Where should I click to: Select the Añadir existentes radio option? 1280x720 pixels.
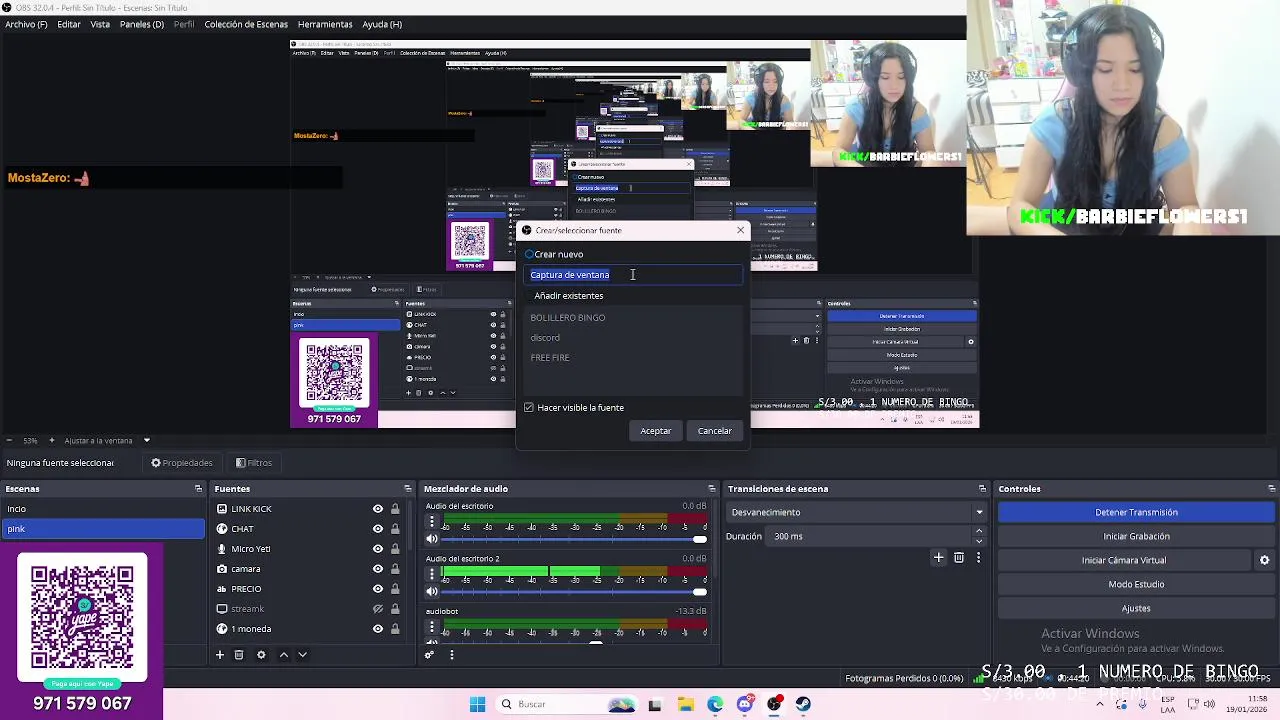(x=529, y=296)
